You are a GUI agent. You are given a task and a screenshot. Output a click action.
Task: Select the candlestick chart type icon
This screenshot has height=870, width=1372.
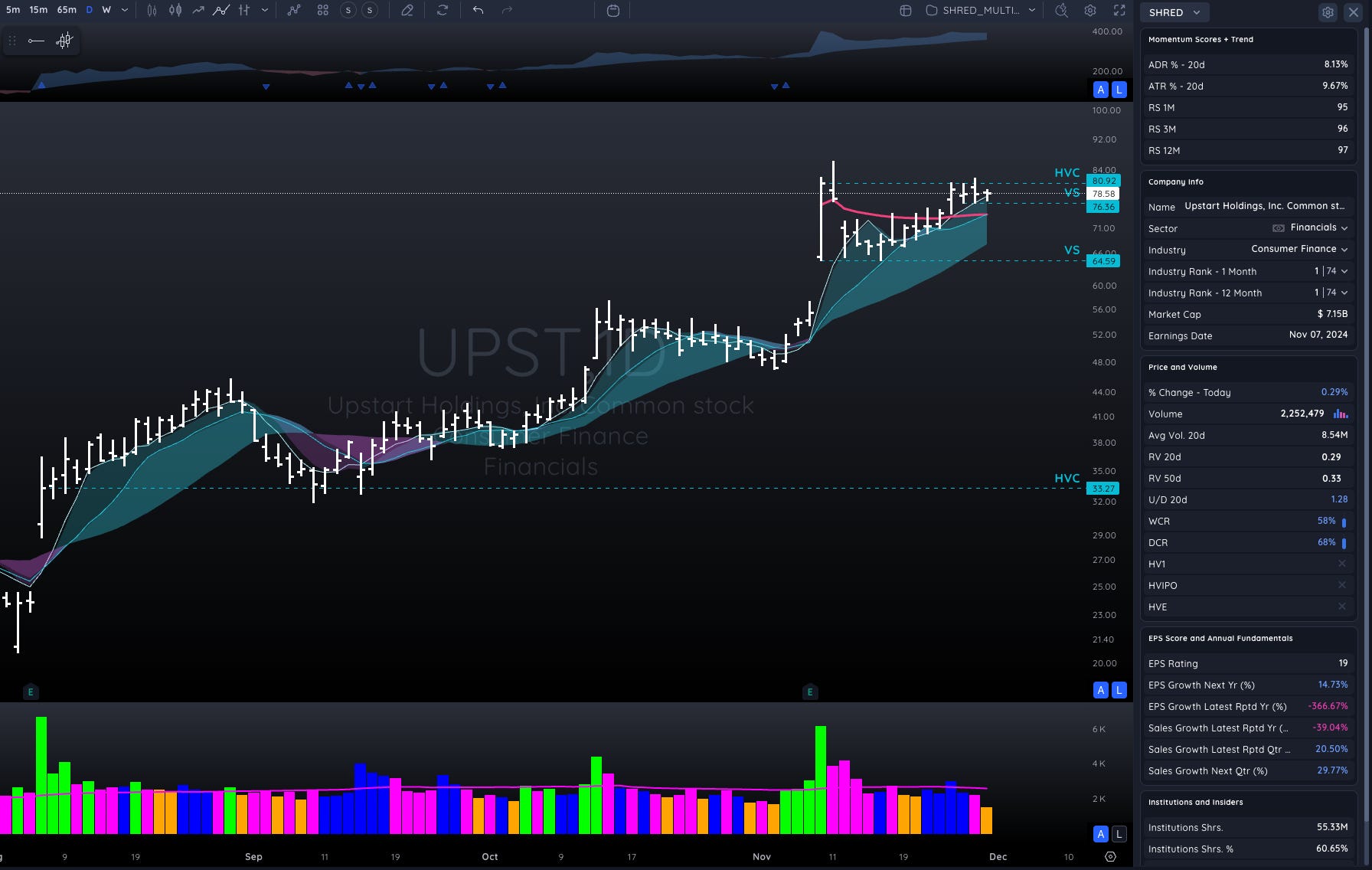click(175, 10)
